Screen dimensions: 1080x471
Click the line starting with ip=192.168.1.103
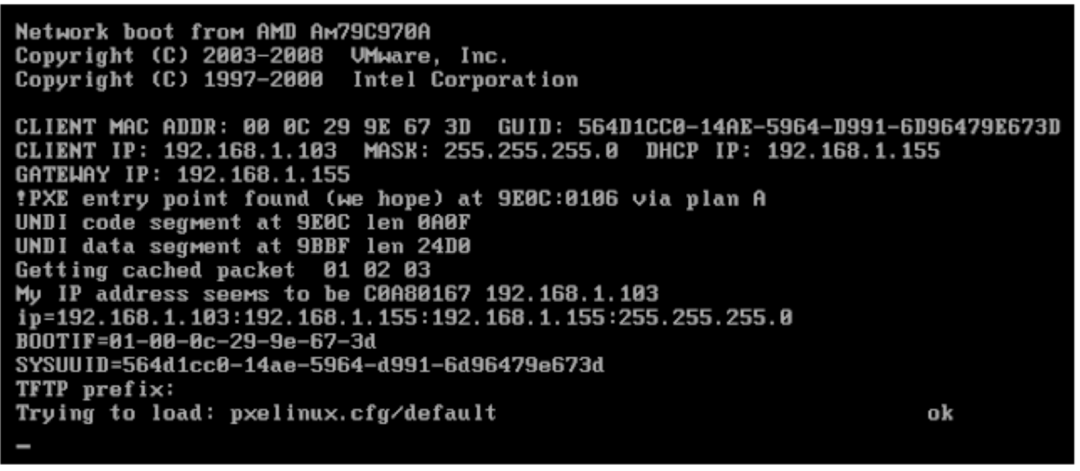pos(404,318)
